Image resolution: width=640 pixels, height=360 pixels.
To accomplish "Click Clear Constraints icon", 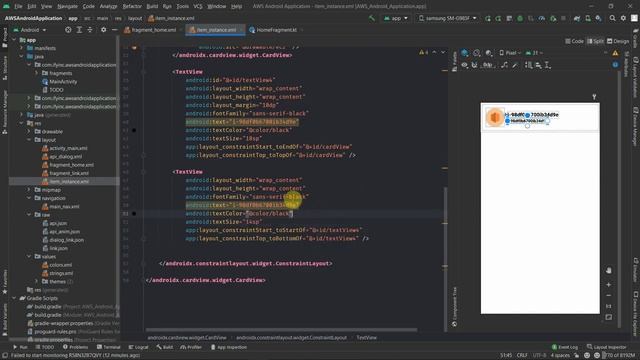I will 504,65.
